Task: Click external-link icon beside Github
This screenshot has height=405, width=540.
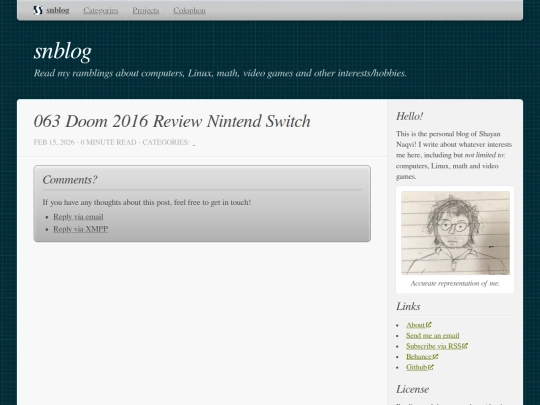Action: click(430, 367)
